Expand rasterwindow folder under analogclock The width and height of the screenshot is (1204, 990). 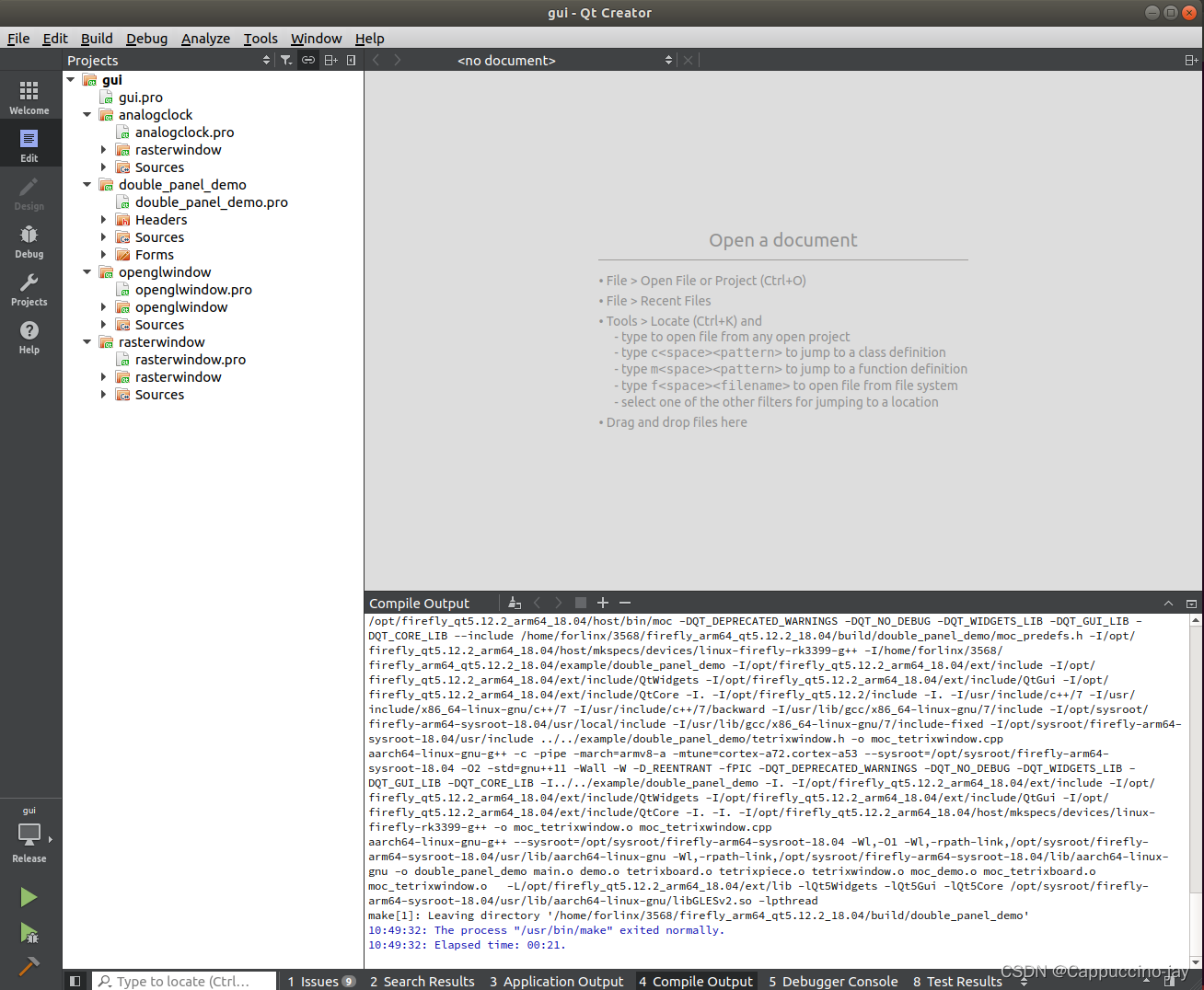104,150
